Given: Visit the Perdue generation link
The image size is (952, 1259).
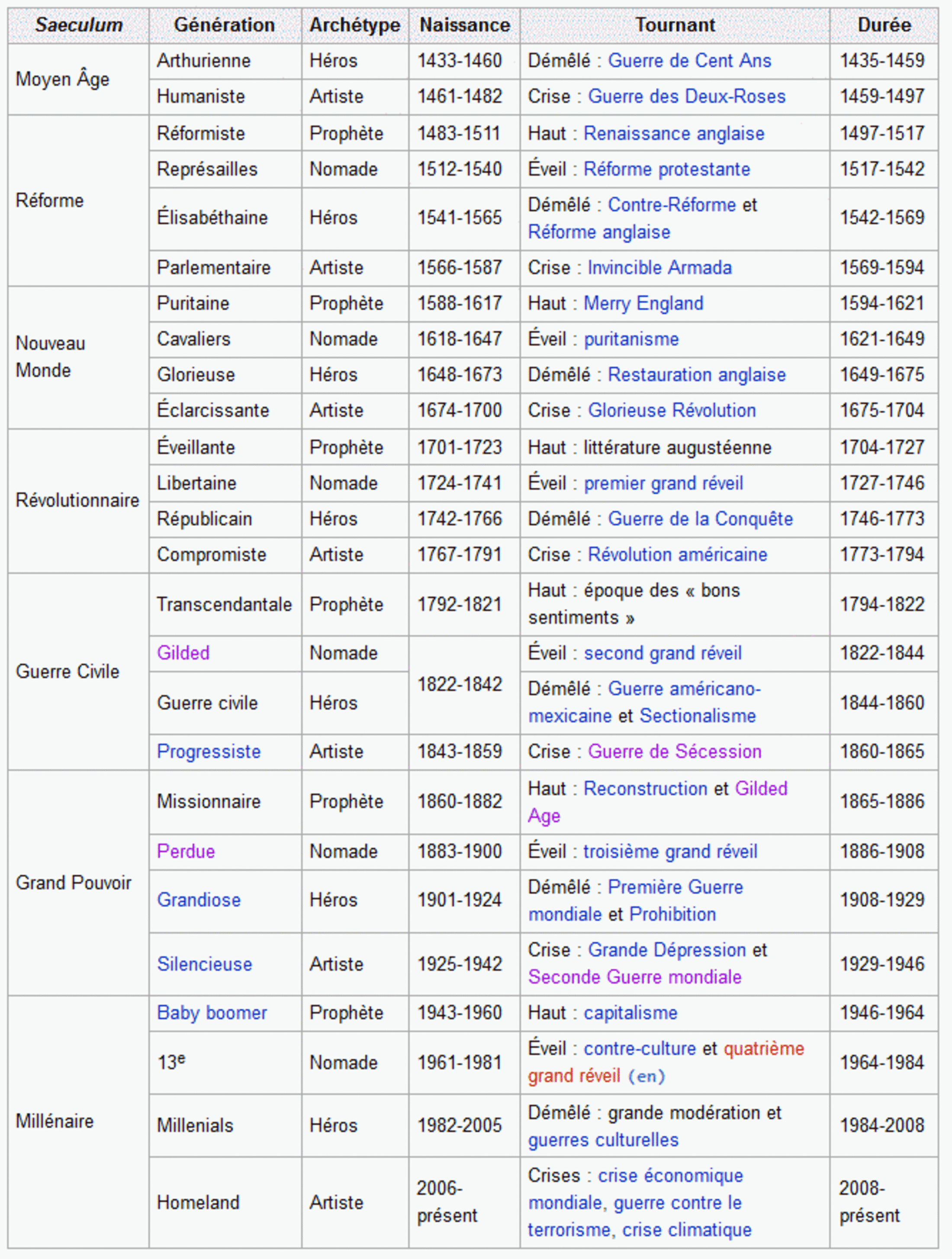Looking at the screenshot, I should coord(186,851).
